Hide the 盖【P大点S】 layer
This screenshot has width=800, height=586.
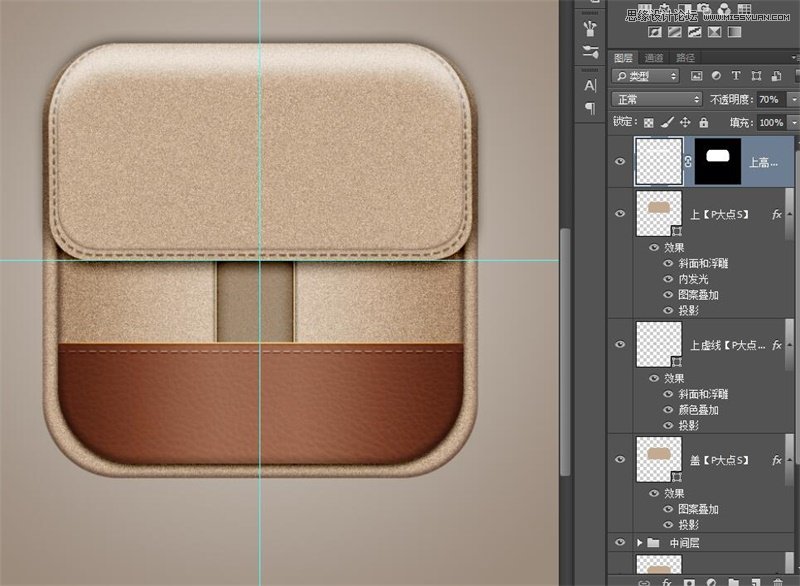click(620, 460)
